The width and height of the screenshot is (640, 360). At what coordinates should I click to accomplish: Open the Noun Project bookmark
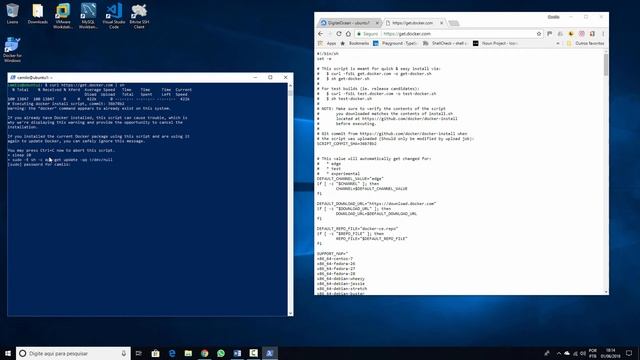(496, 43)
